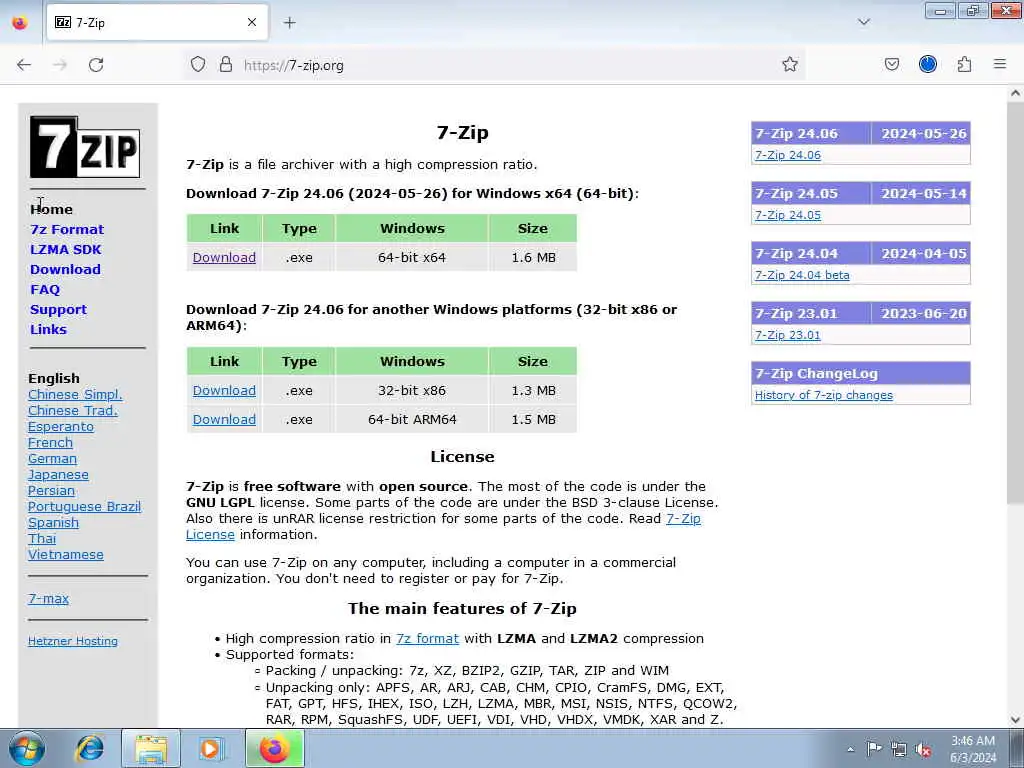Open 7-Zip 23.01 news link
1024x768 pixels.
[788, 335]
